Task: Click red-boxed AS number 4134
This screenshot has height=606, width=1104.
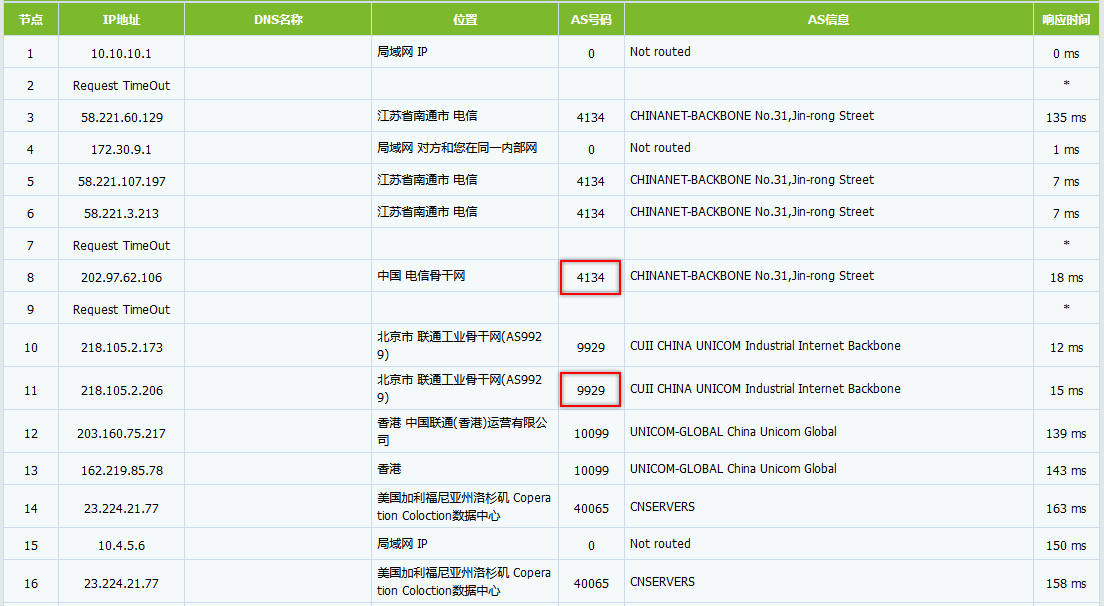Action: pos(591,277)
